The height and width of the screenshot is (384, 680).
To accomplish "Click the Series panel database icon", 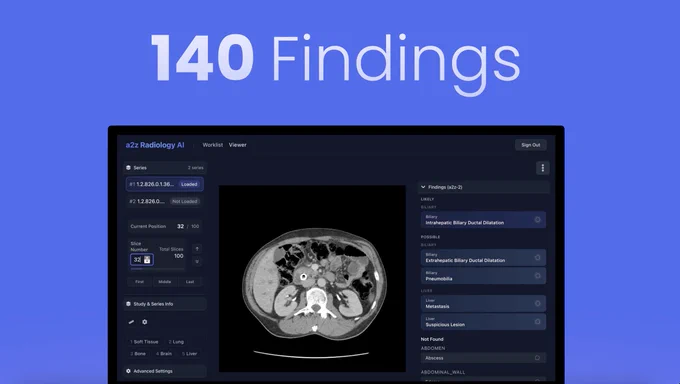I will click(128, 167).
